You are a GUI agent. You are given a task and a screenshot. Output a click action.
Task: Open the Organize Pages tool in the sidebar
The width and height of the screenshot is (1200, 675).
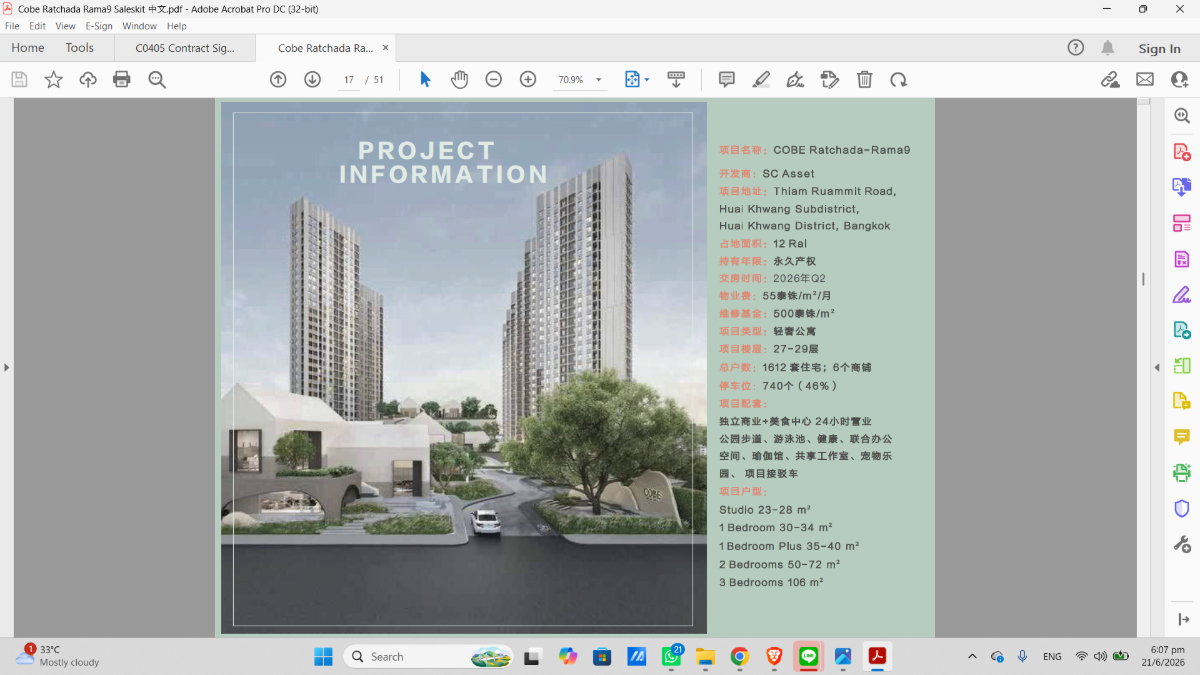(1181, 223)
